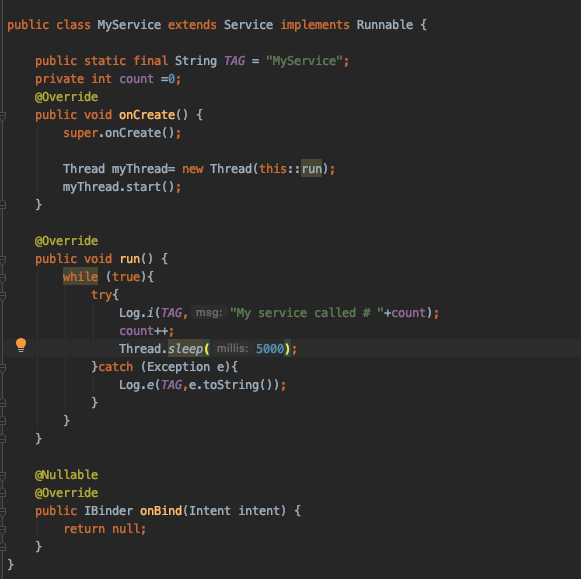Collapse the run() method fold marker
The height and width of the screenshot is (579, 581).
3,260
